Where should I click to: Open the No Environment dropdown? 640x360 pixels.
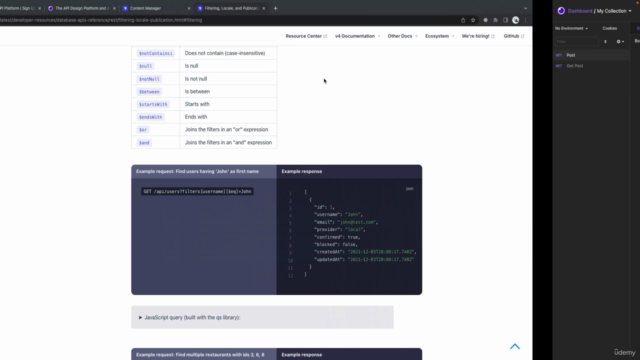[571, 29]
